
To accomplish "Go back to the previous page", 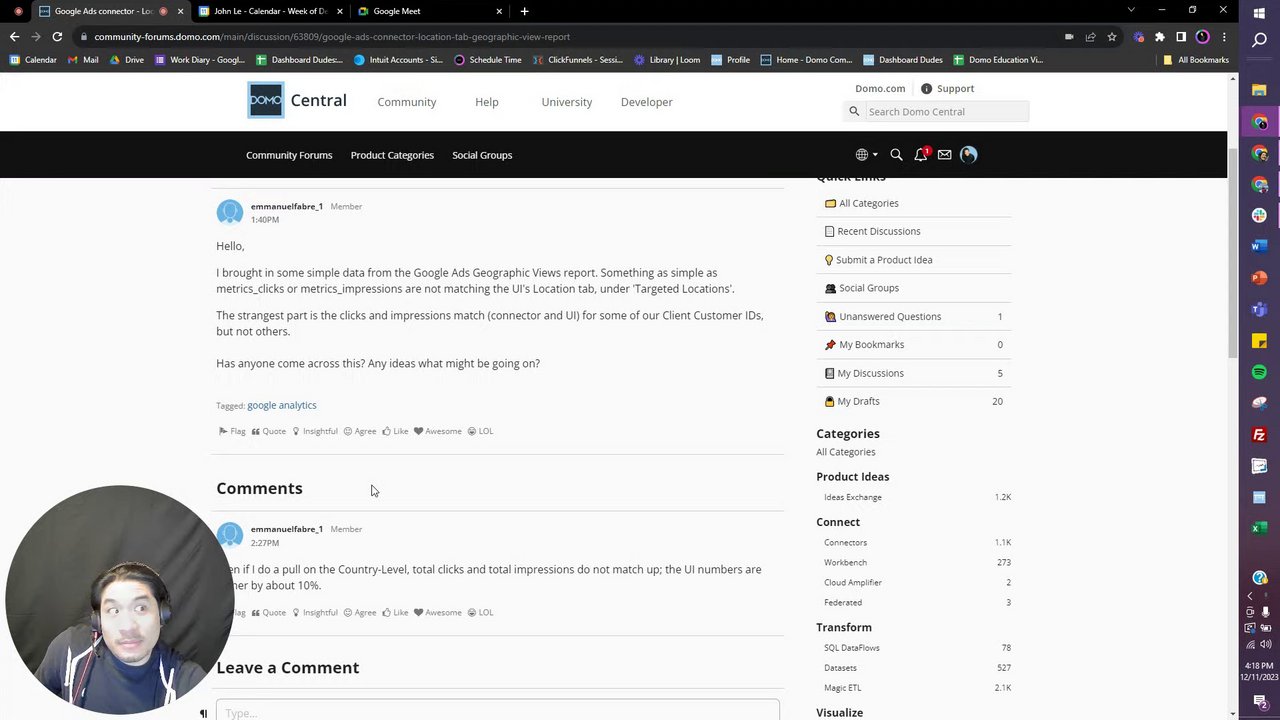I will tap(14, 37).
